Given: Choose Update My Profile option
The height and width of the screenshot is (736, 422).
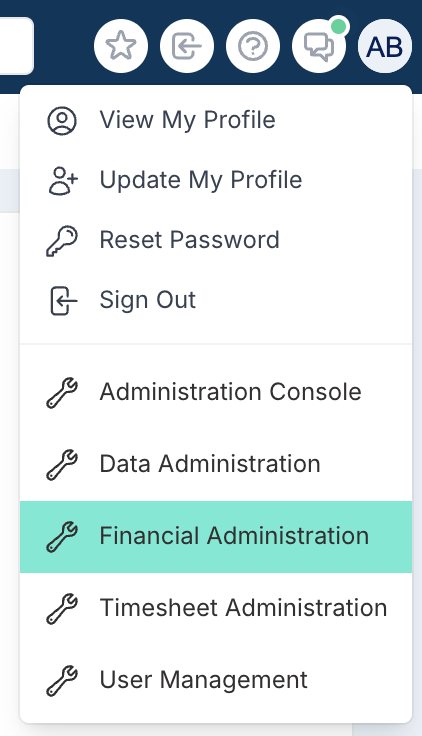Looking at the screenshot, I should coord(216,180).
